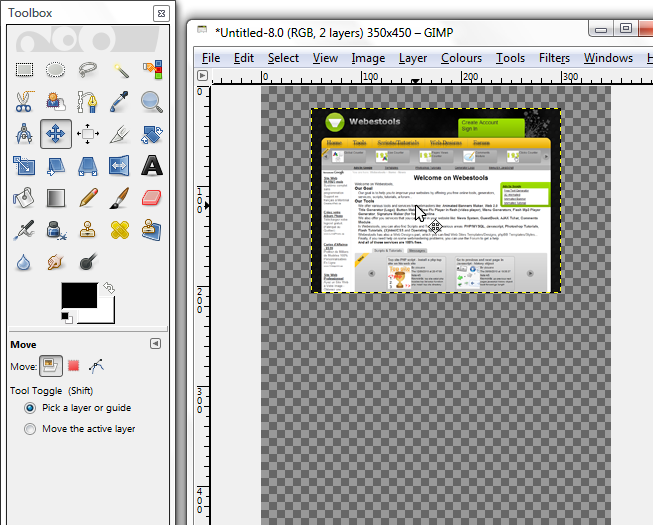
Task: Select the Pencil tool
Action: [88, 198]
